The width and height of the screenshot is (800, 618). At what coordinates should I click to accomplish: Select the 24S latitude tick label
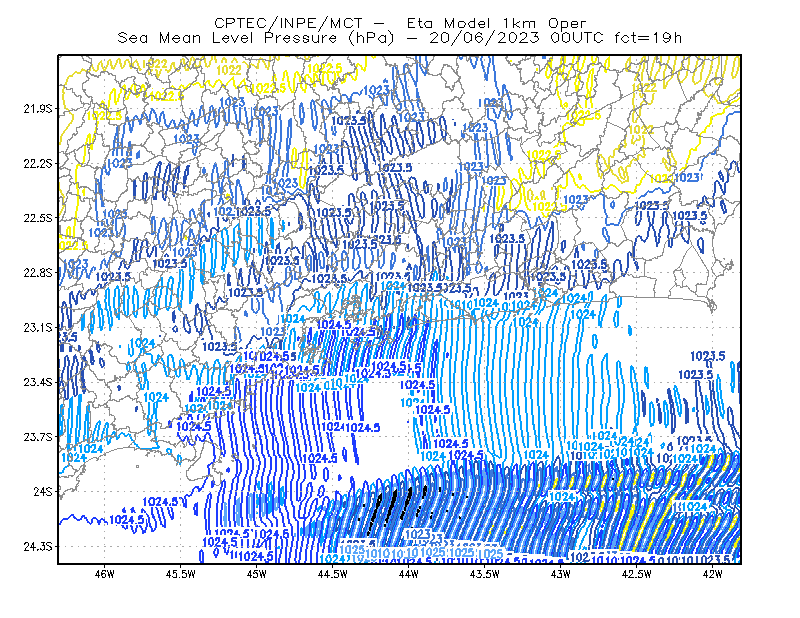click(x=43, y=491)
